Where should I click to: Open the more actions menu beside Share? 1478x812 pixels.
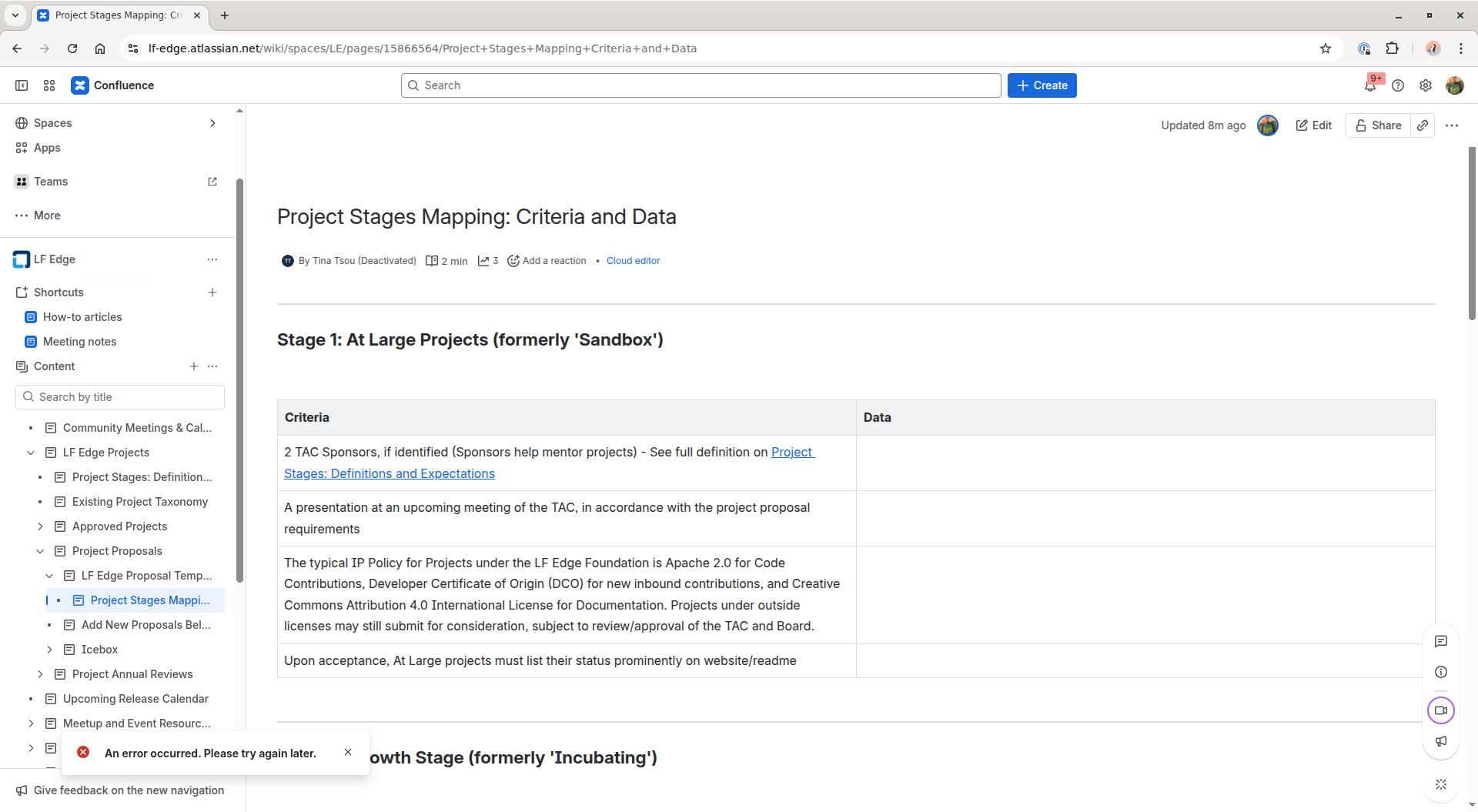[1452, 125]
